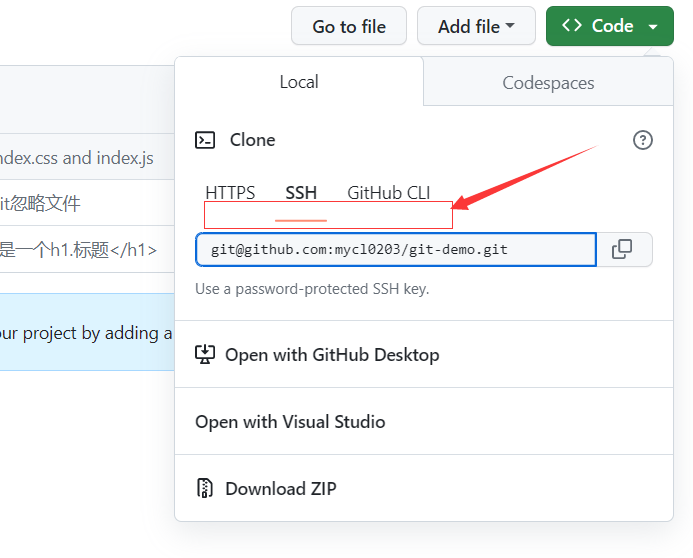
Task: Click the clone help question mark icon
Action: (x=643, y=140)
